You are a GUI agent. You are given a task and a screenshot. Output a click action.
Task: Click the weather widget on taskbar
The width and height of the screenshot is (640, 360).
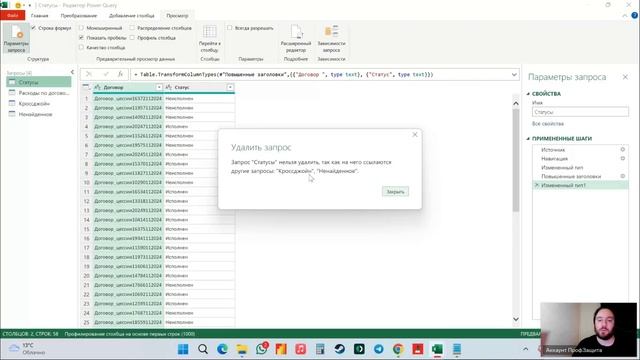tap(28, 349)
